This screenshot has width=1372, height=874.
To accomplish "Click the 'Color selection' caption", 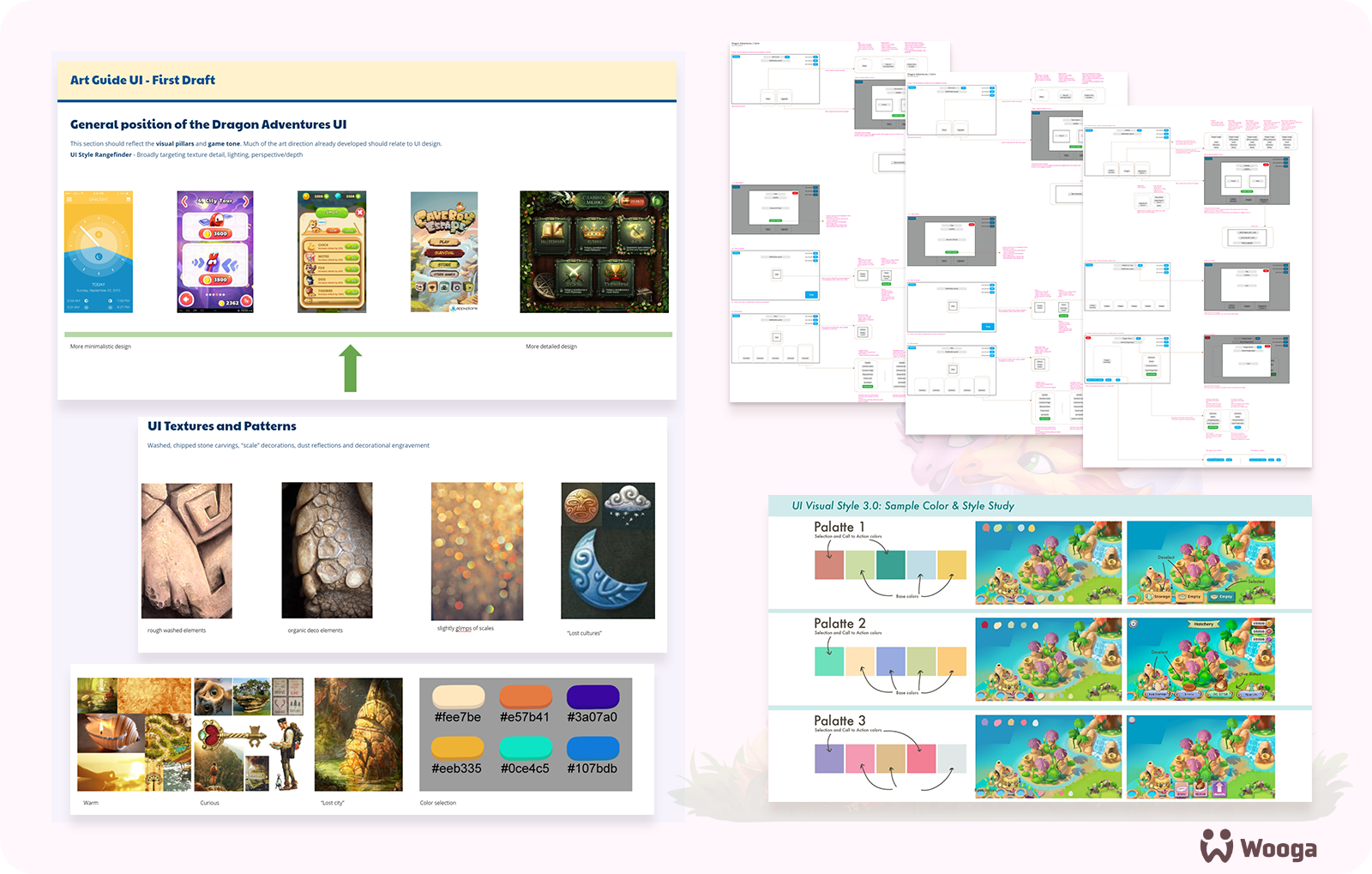I will tap(438, 803).
